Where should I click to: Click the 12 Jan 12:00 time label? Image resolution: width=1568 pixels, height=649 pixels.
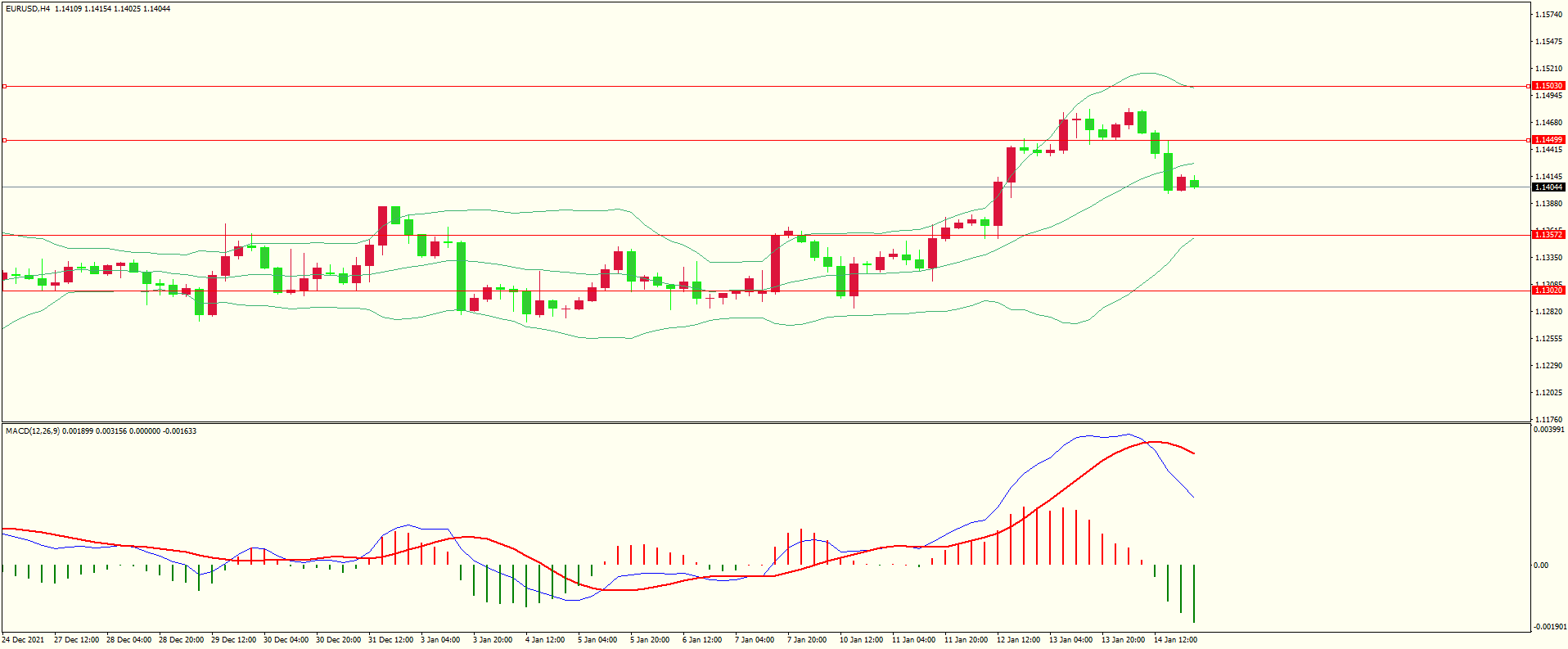pyautogui.click(x=1018, y=640)
